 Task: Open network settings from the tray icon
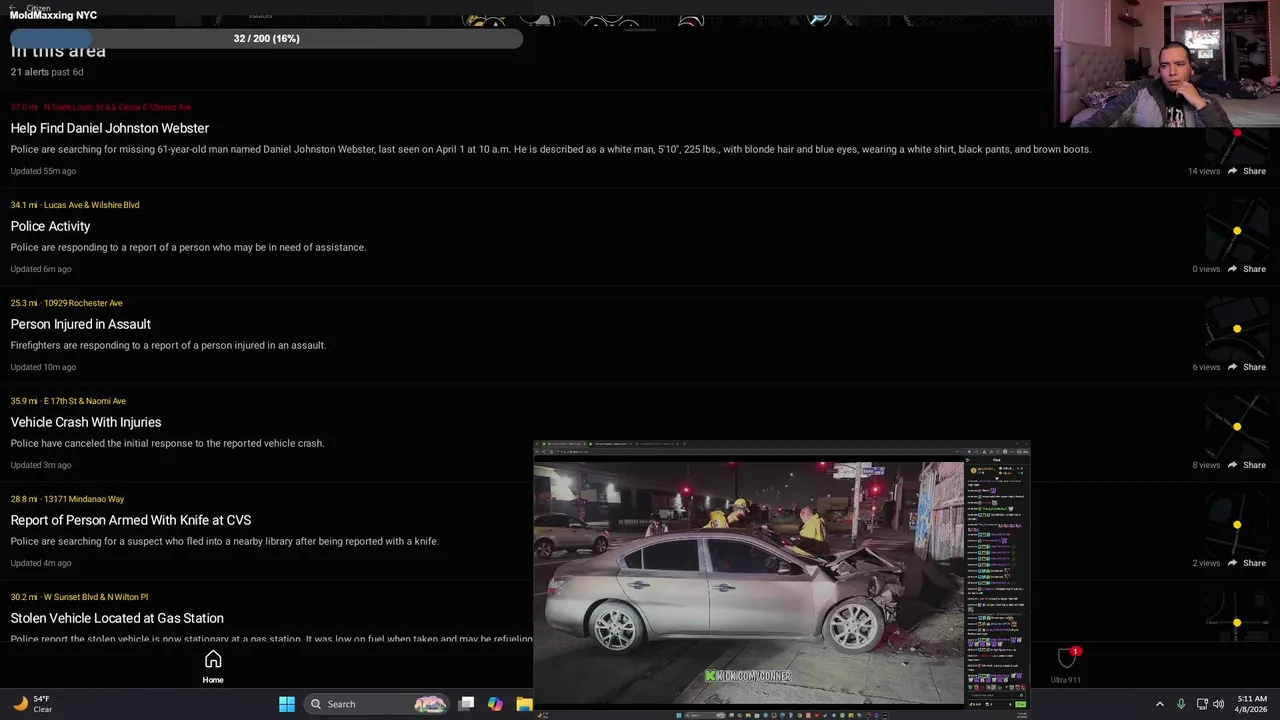click(x=1202, y=704)
